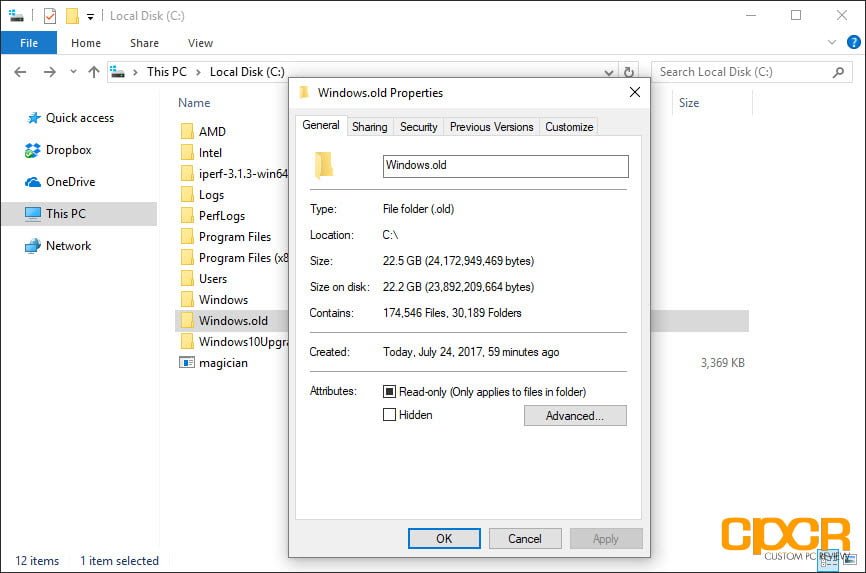This screenshot has width=866, height=573.
Task: Open the recent locations dropdown arrow
Action: [x=73, y=72]
